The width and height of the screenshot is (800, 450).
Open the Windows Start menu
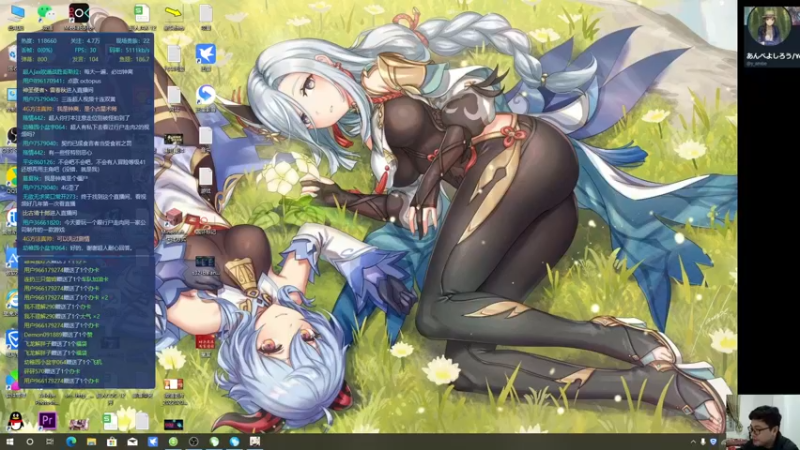pyautogui.click(x=9, y=441)
